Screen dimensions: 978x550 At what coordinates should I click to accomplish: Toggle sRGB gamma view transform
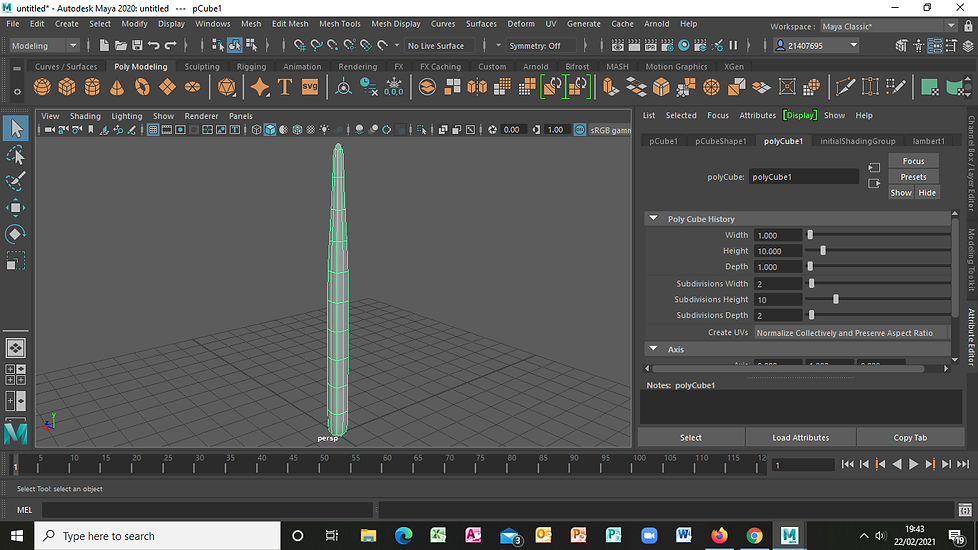coord(579,130)
